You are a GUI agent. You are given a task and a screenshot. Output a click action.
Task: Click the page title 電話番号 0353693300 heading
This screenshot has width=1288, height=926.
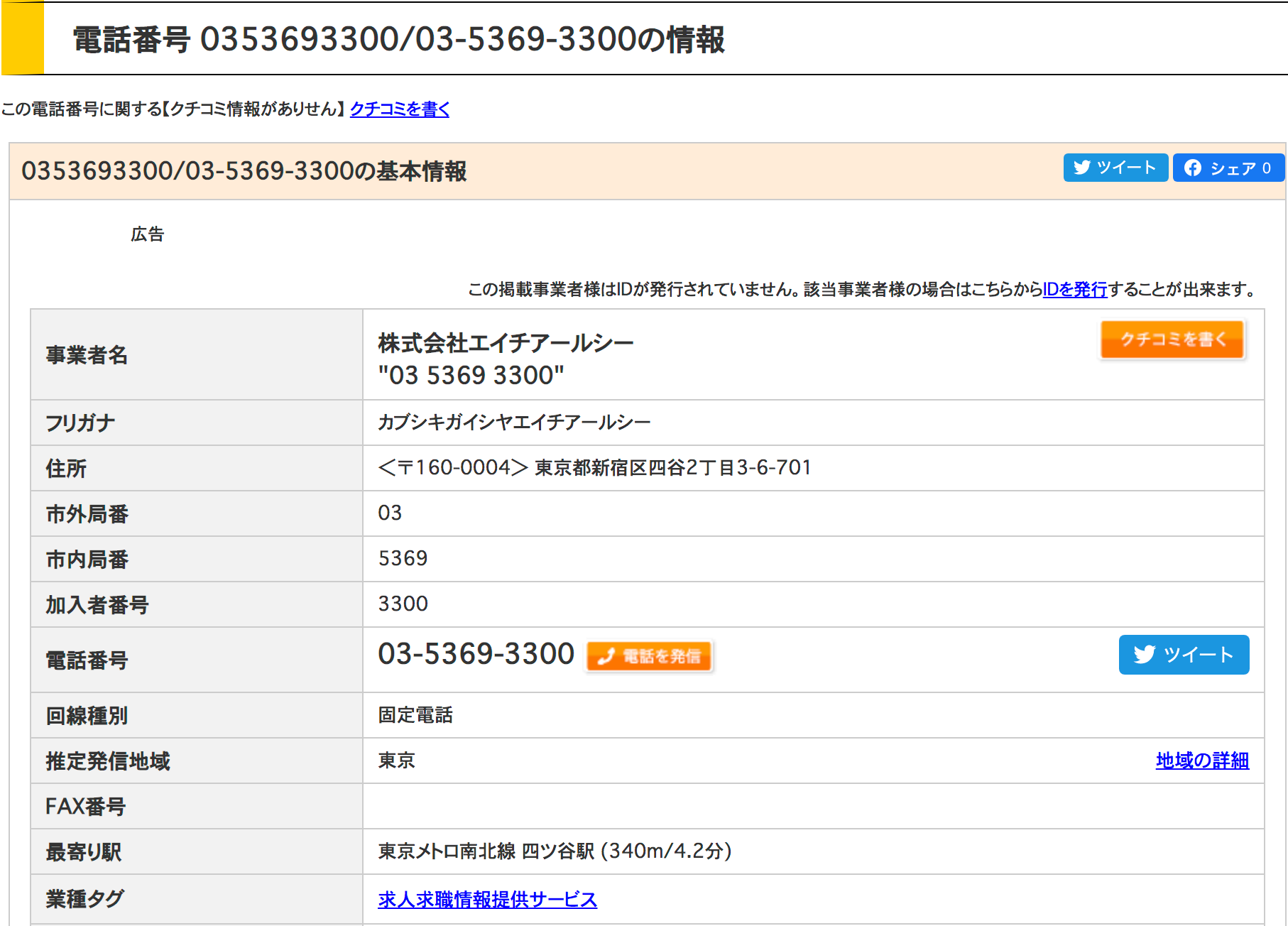coord(398,39)
